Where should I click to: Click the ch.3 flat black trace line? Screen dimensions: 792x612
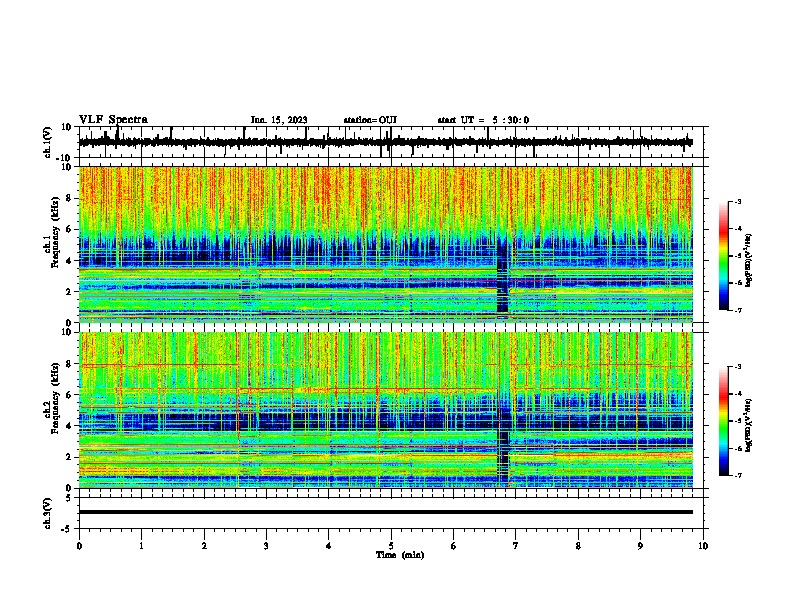[x=386, y=512]
